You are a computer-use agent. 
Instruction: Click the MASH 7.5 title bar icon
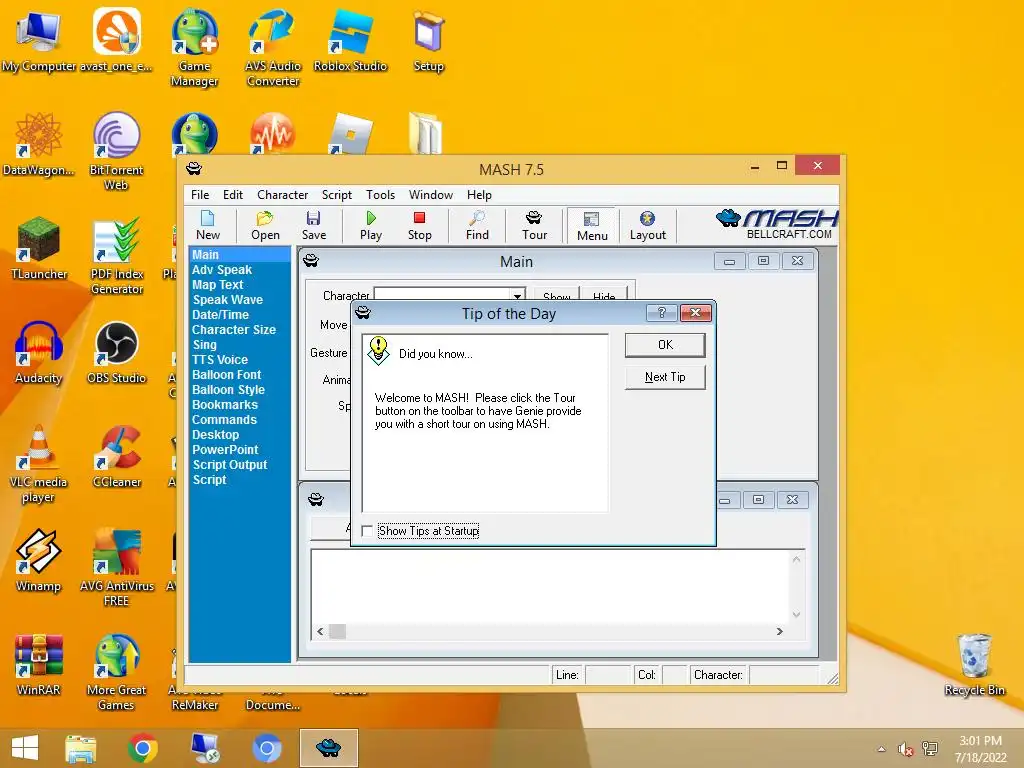[x=194, y=169]
